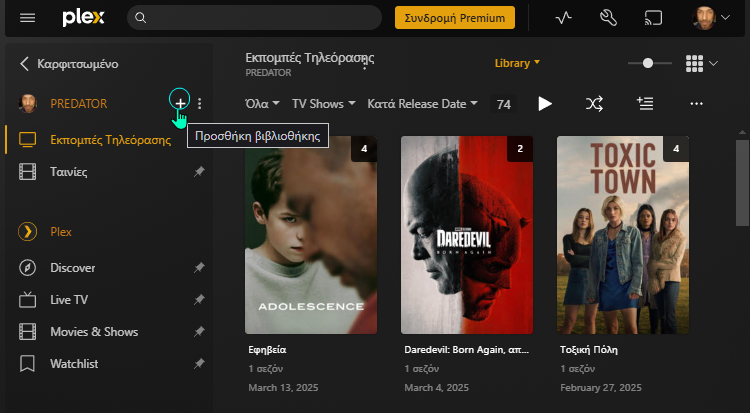Open Watchlist in sidebar
This screenshot has height=413, width=750.
pyautogui.click(x=74, y=364)
